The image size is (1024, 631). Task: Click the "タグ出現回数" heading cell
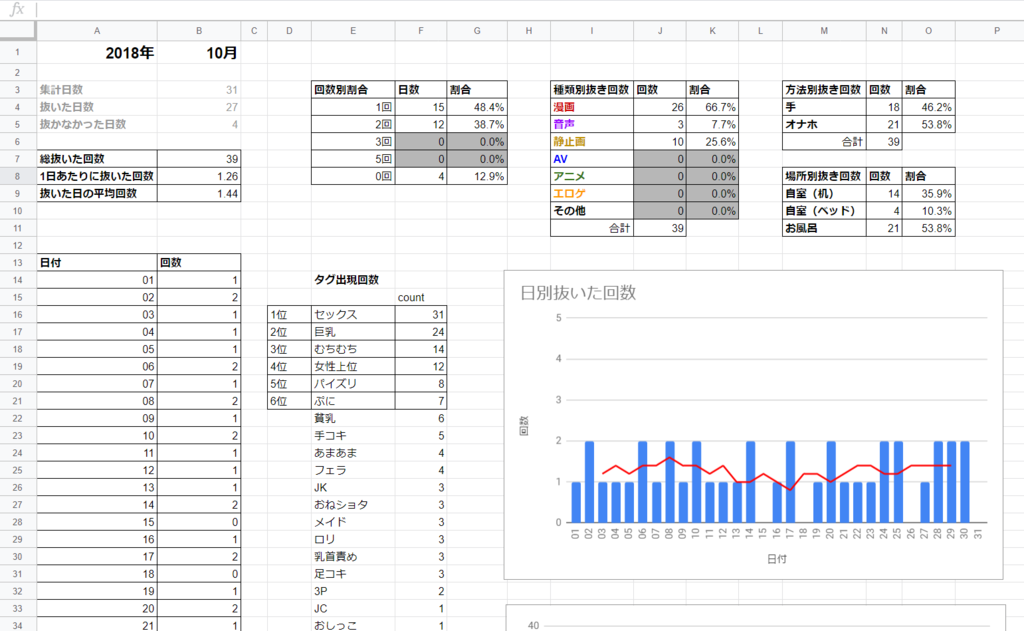coord(353,280)
